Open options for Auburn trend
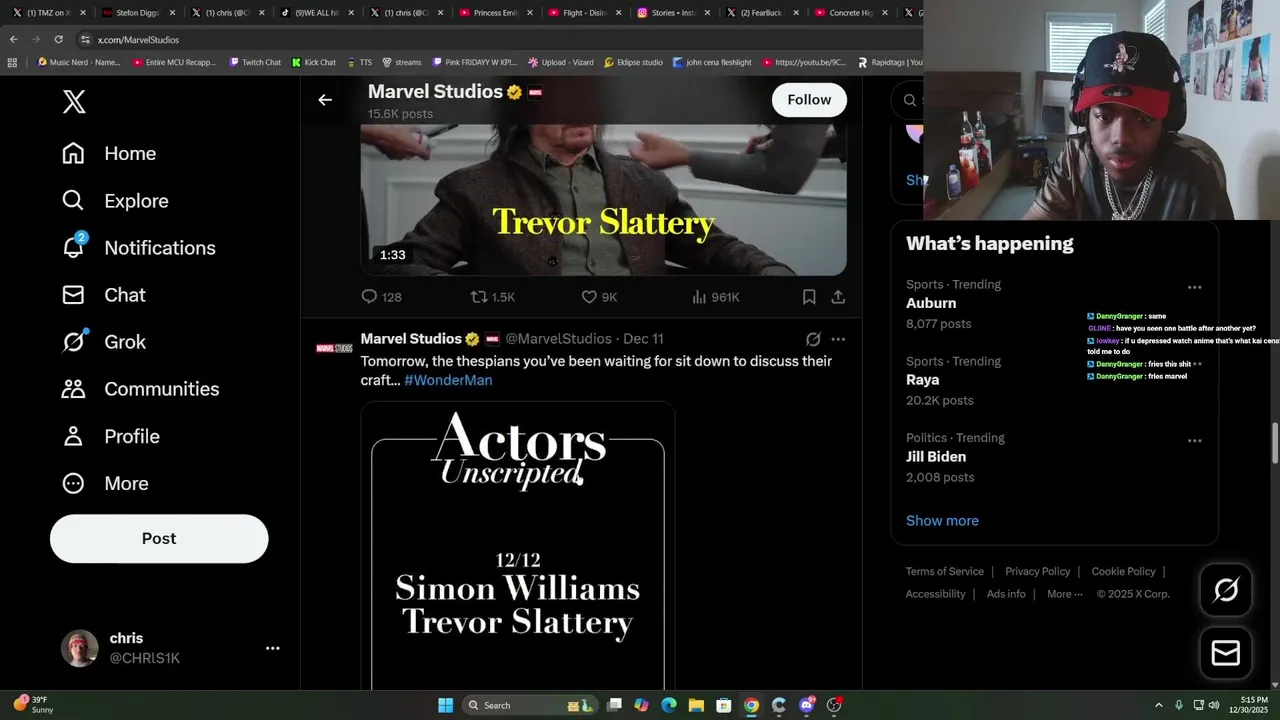 [1194, 287]
